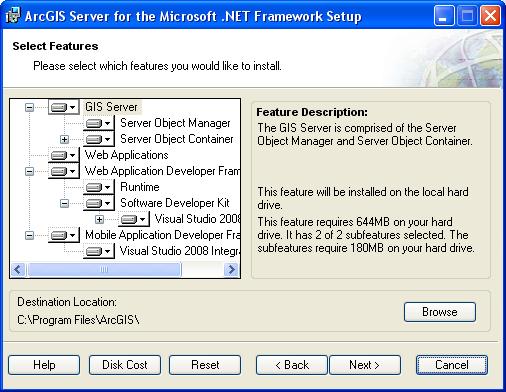Open GIS Server feature install dropdown
This screenshot has height=392, width=506.
point(63,107)
